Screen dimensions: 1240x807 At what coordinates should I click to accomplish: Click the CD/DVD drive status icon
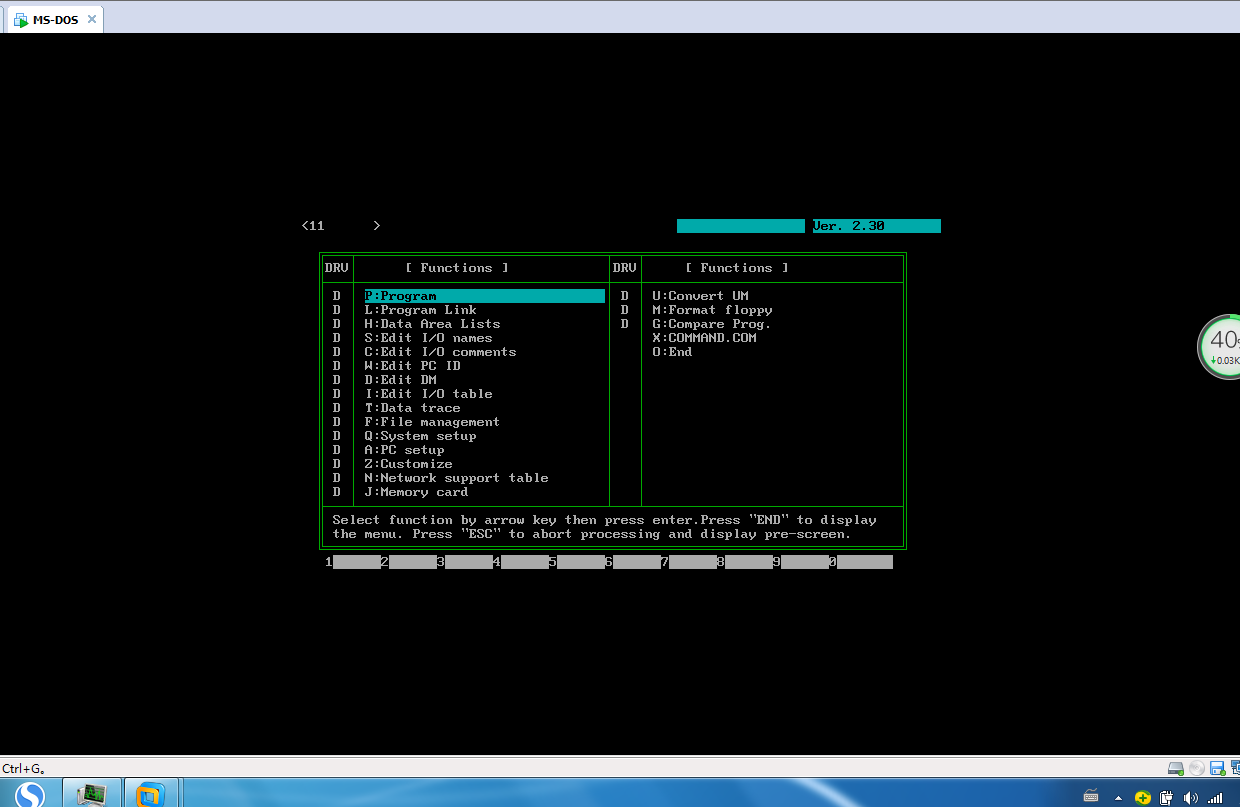1197,768
